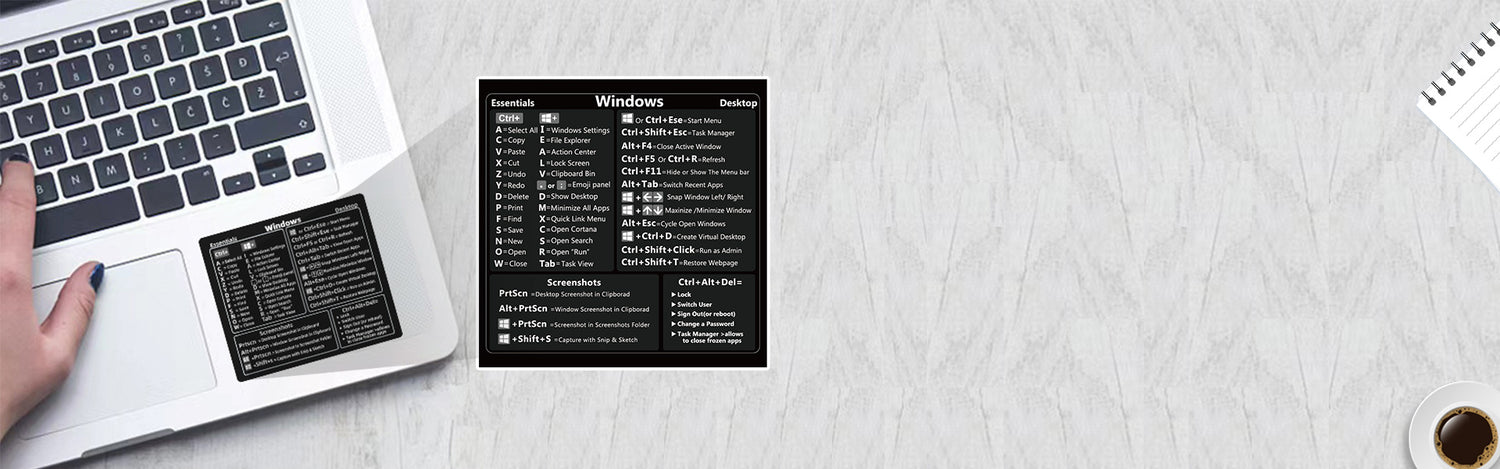Click the triangle bullet beside 'Lock' on the large sticker
Image resolution: width=1500 pixels, height=469 pixels.
673,295
